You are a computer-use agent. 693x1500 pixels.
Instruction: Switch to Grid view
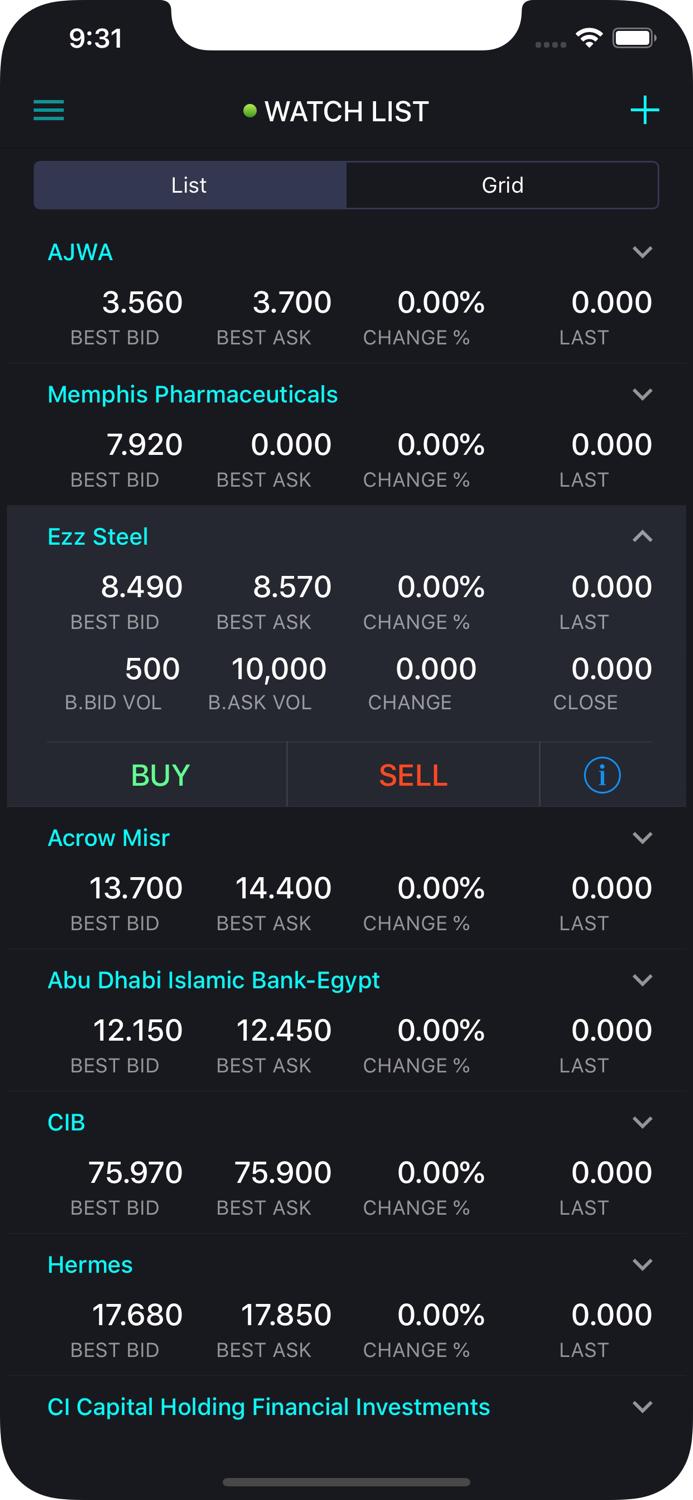point(502,185)
